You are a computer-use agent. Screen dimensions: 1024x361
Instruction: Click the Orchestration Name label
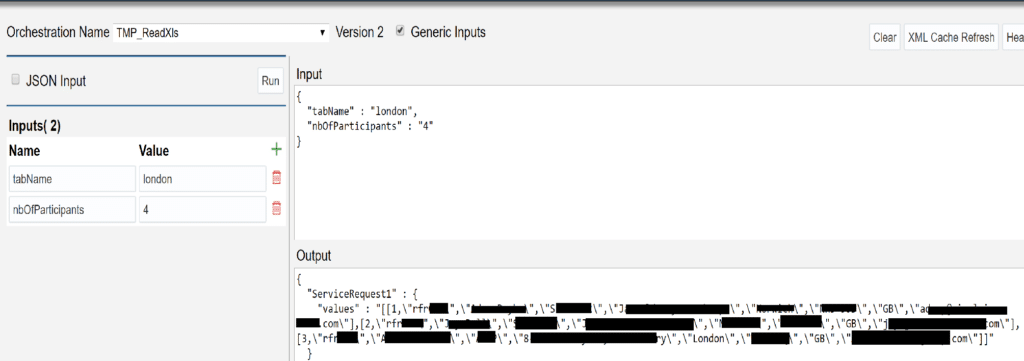(x=57, y=33)
